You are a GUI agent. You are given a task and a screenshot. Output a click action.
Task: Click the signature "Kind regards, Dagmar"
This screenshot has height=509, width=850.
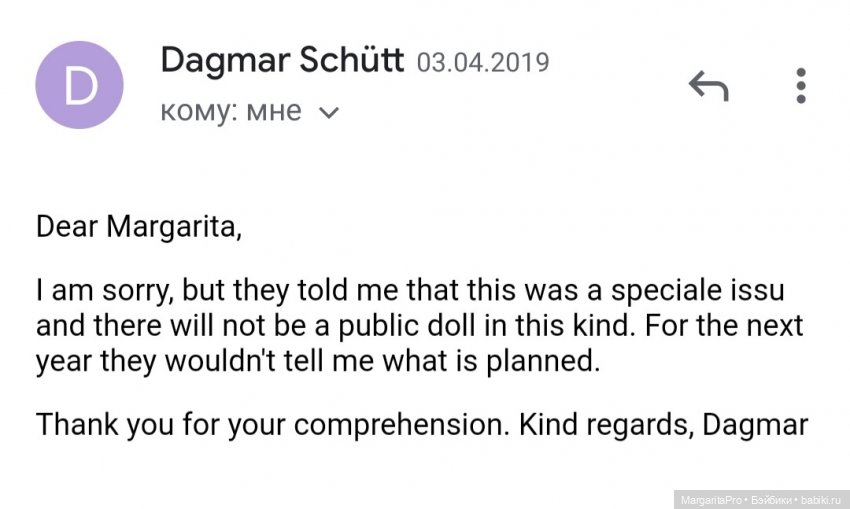click(x=663, y=424)
